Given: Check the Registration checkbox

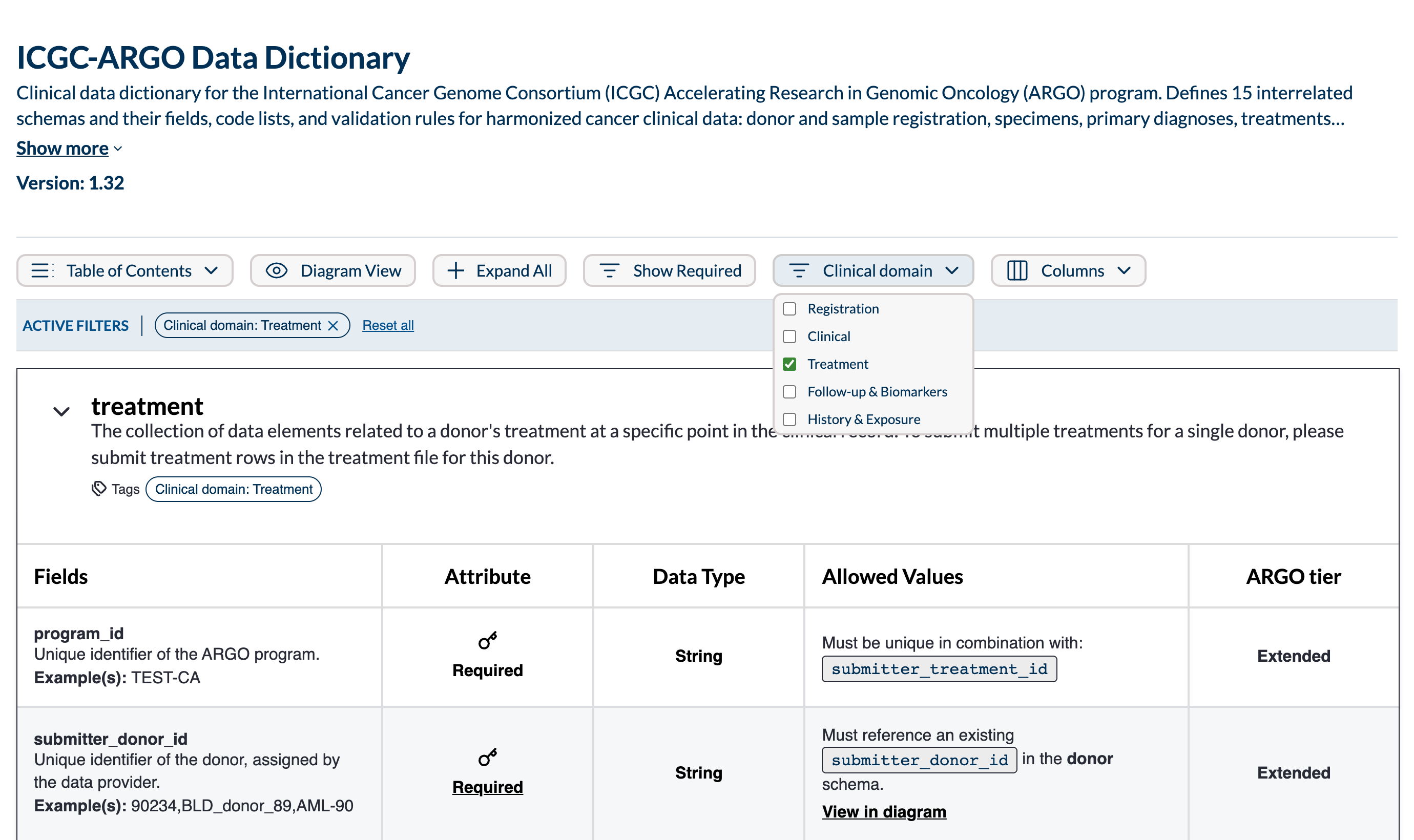Looking at the screenshot, I should coord(789,308).
